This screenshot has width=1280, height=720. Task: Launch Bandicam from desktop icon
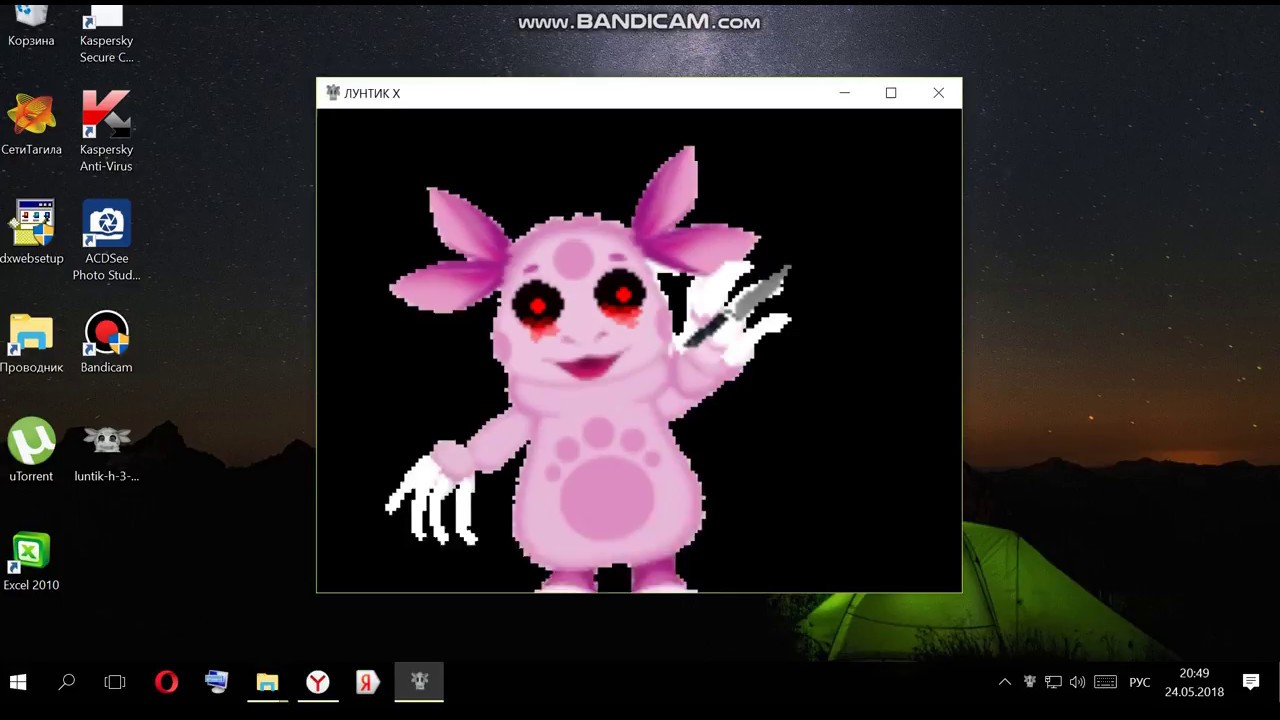coord(106,343)
